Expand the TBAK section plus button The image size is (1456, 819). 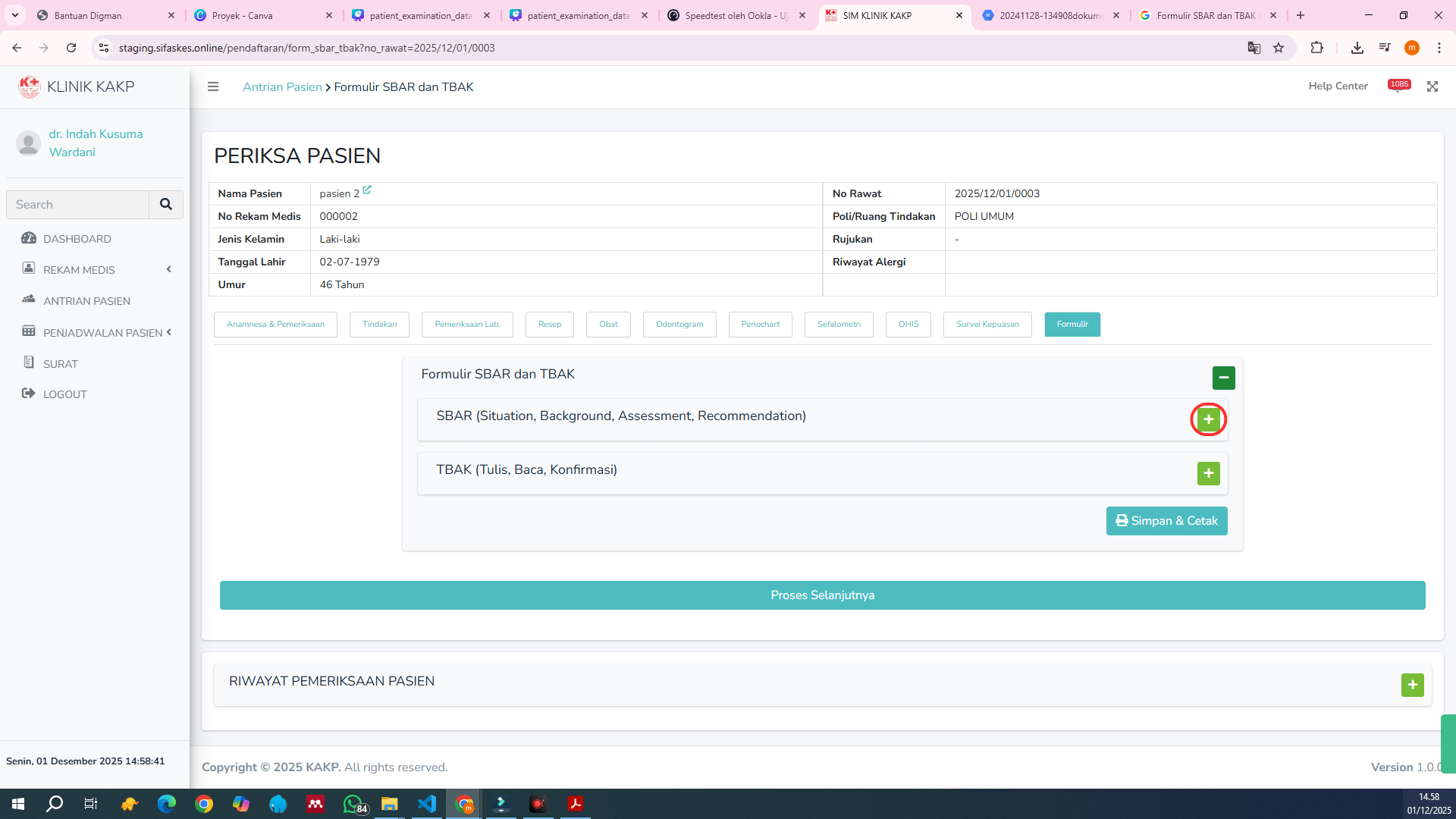(x=1208, y=473)
